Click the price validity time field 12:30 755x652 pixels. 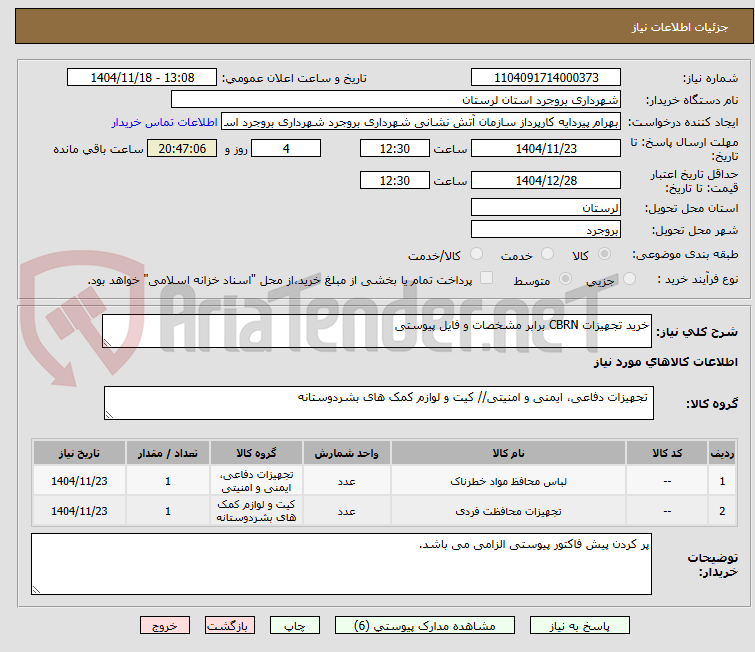[x=395, y=180]
